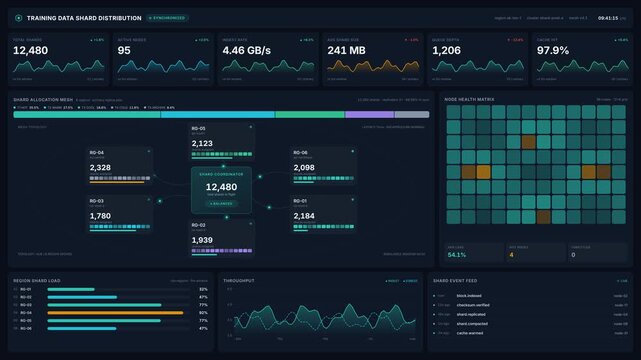Open the 97.9% cache hit card
This screenshot has height=360, width=641.
(x=582, y=59)
